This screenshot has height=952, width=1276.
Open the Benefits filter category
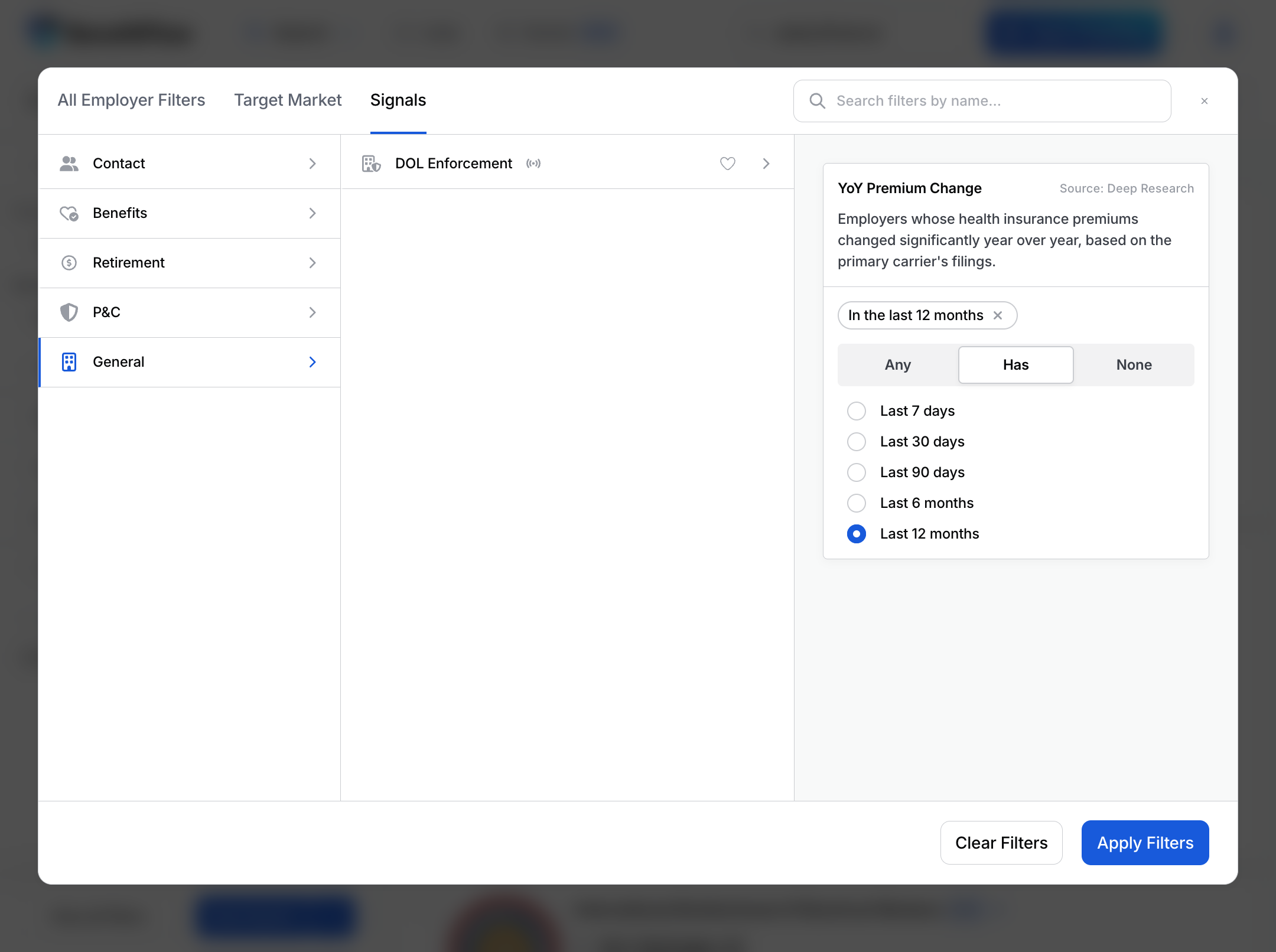[190, 213]
